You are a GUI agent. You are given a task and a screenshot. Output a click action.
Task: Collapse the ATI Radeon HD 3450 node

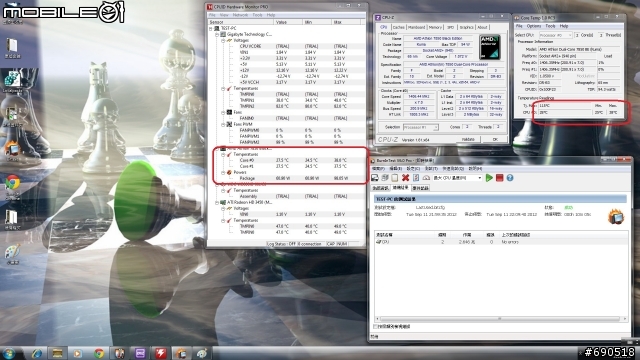tap(217, 202)
